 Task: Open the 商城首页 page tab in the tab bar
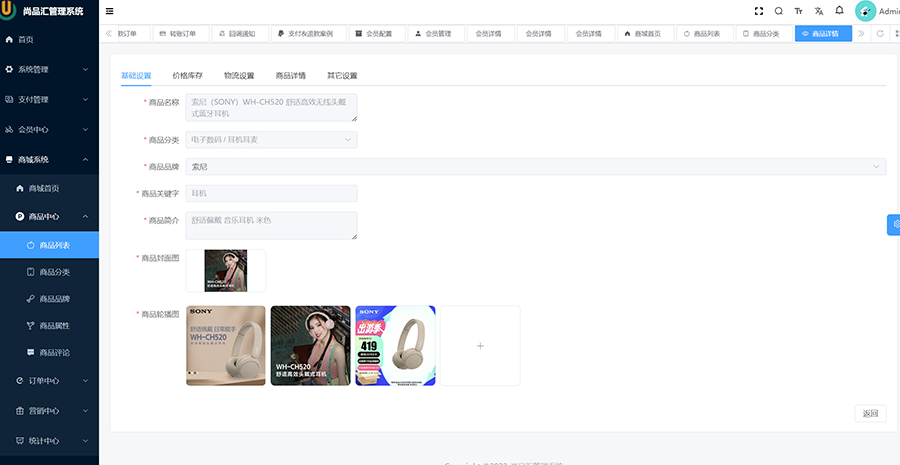click(x=645, y=34)
